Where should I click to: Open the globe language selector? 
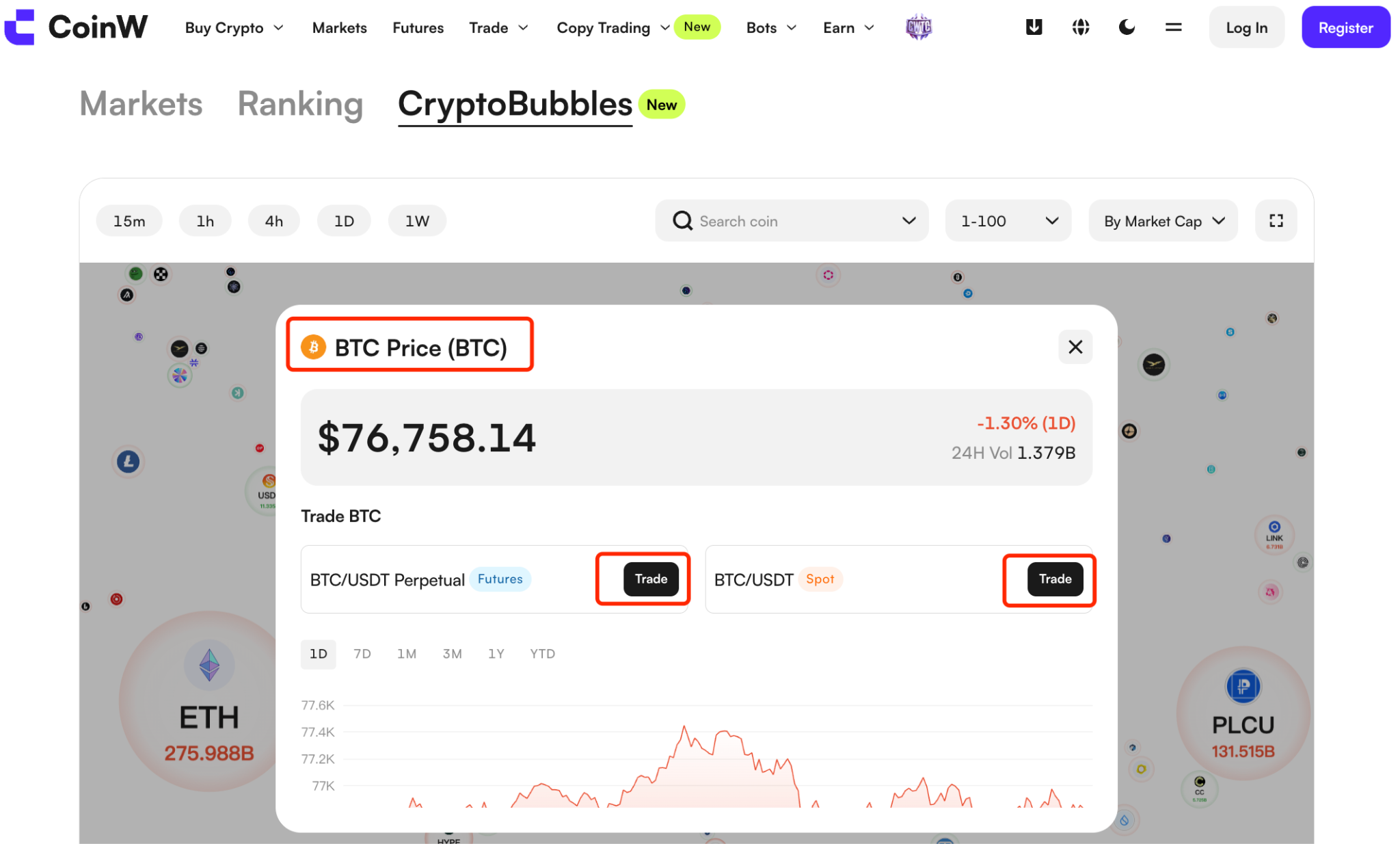[1080, 27]
